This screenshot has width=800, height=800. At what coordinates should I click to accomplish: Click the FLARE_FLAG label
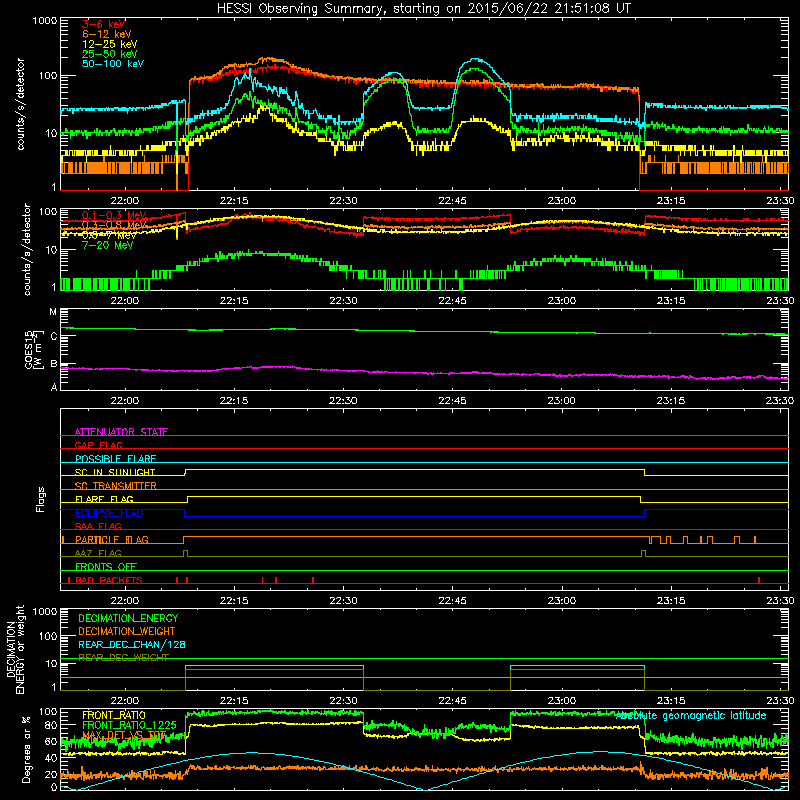coord(104,499)
